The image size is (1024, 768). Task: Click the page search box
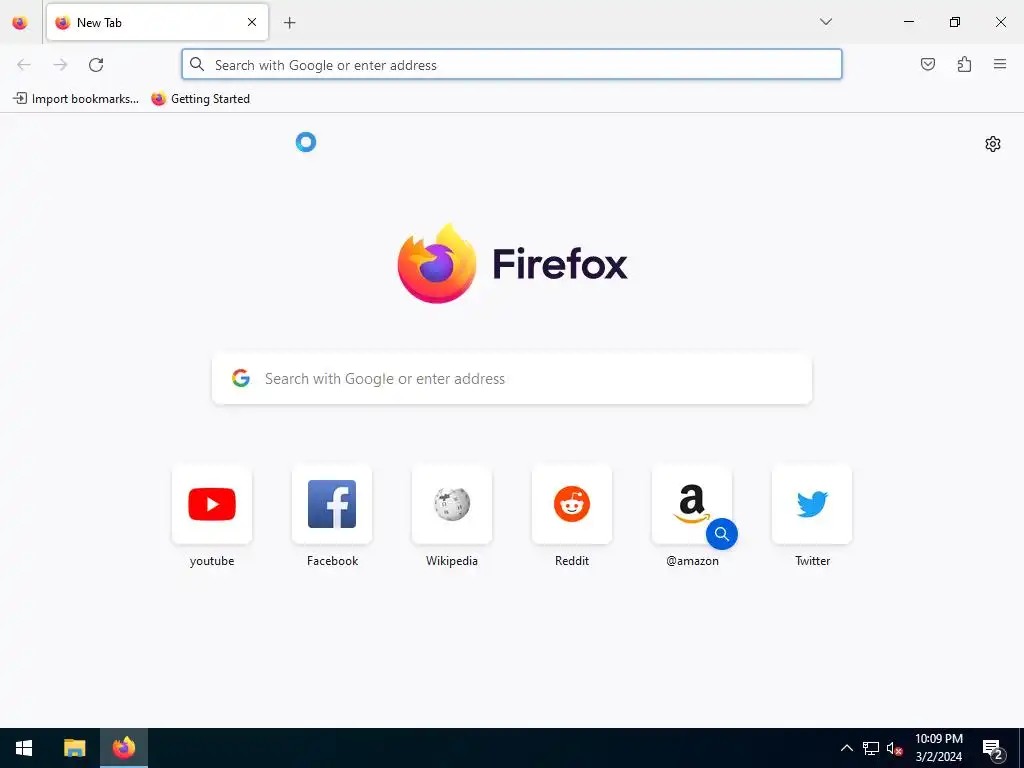tap(511, 379)
